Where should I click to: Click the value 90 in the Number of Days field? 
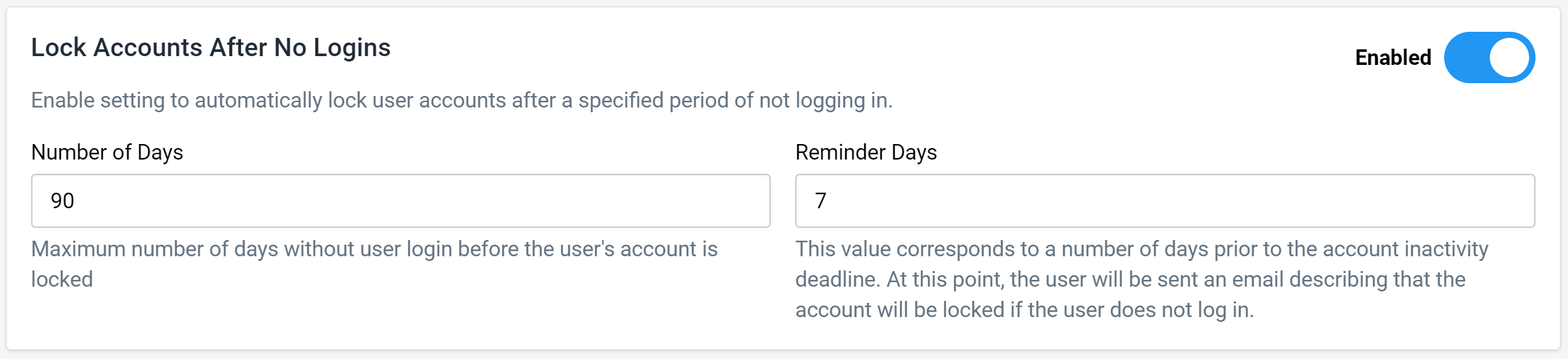pos(62,201)
